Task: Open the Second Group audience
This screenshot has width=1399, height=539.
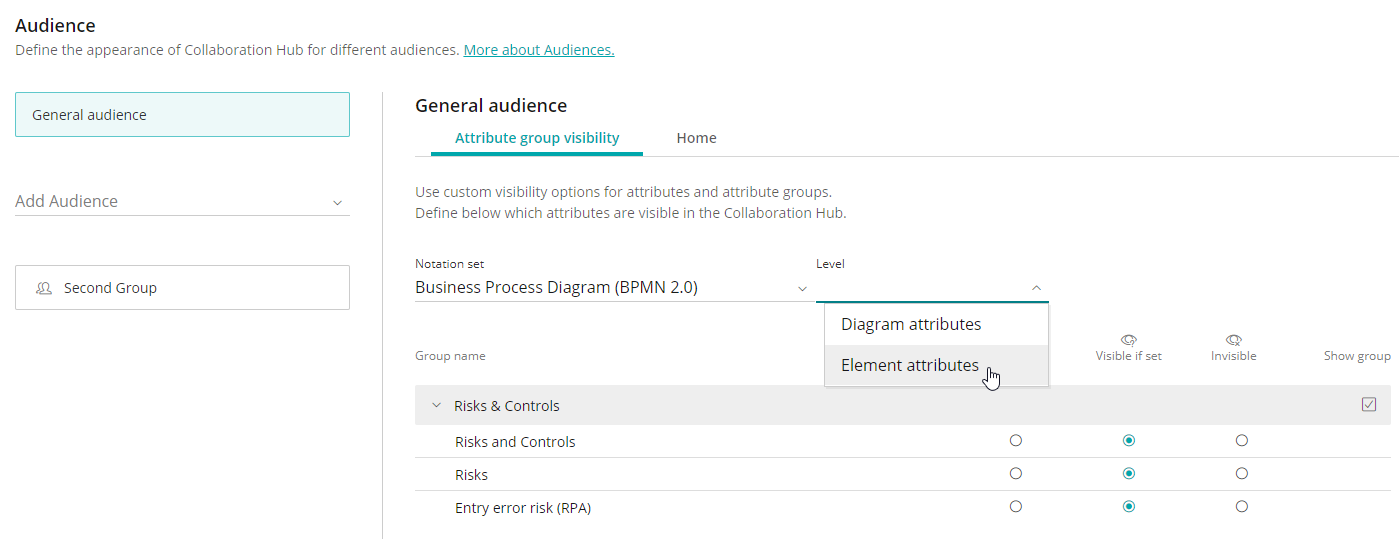Action: pos(182,287)
